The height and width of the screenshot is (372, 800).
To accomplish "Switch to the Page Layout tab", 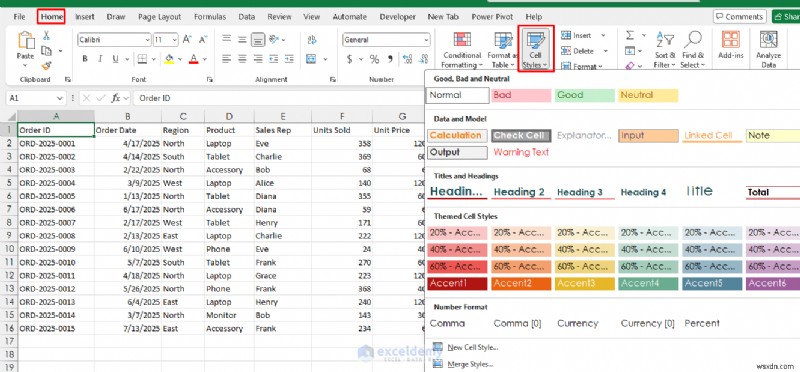I will pyautogui.click(x=160, y=17).
